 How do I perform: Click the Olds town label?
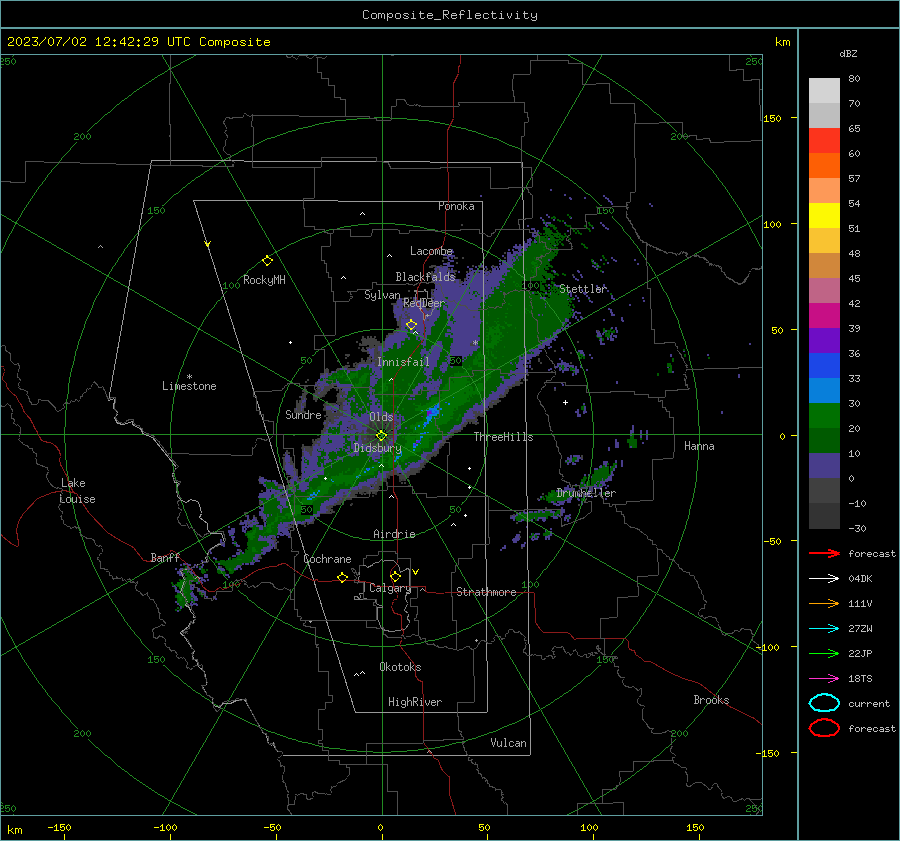coord(381,417)
